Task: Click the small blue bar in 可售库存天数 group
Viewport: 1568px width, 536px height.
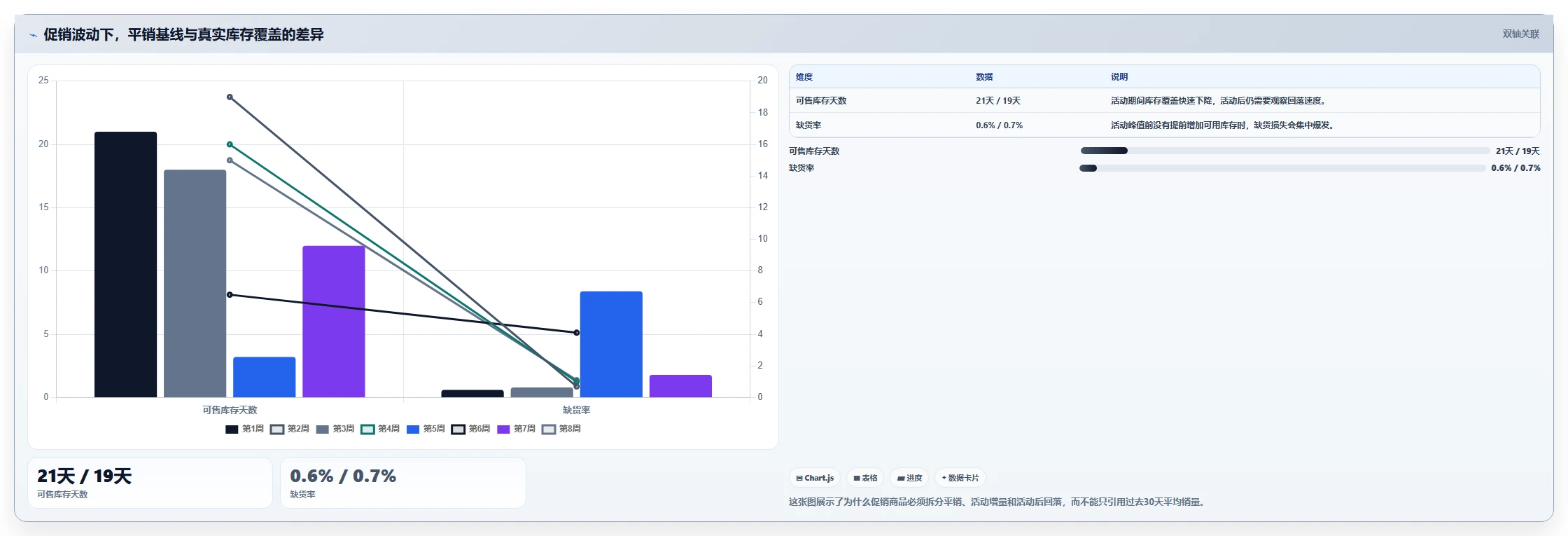Action: coord(265,377)
